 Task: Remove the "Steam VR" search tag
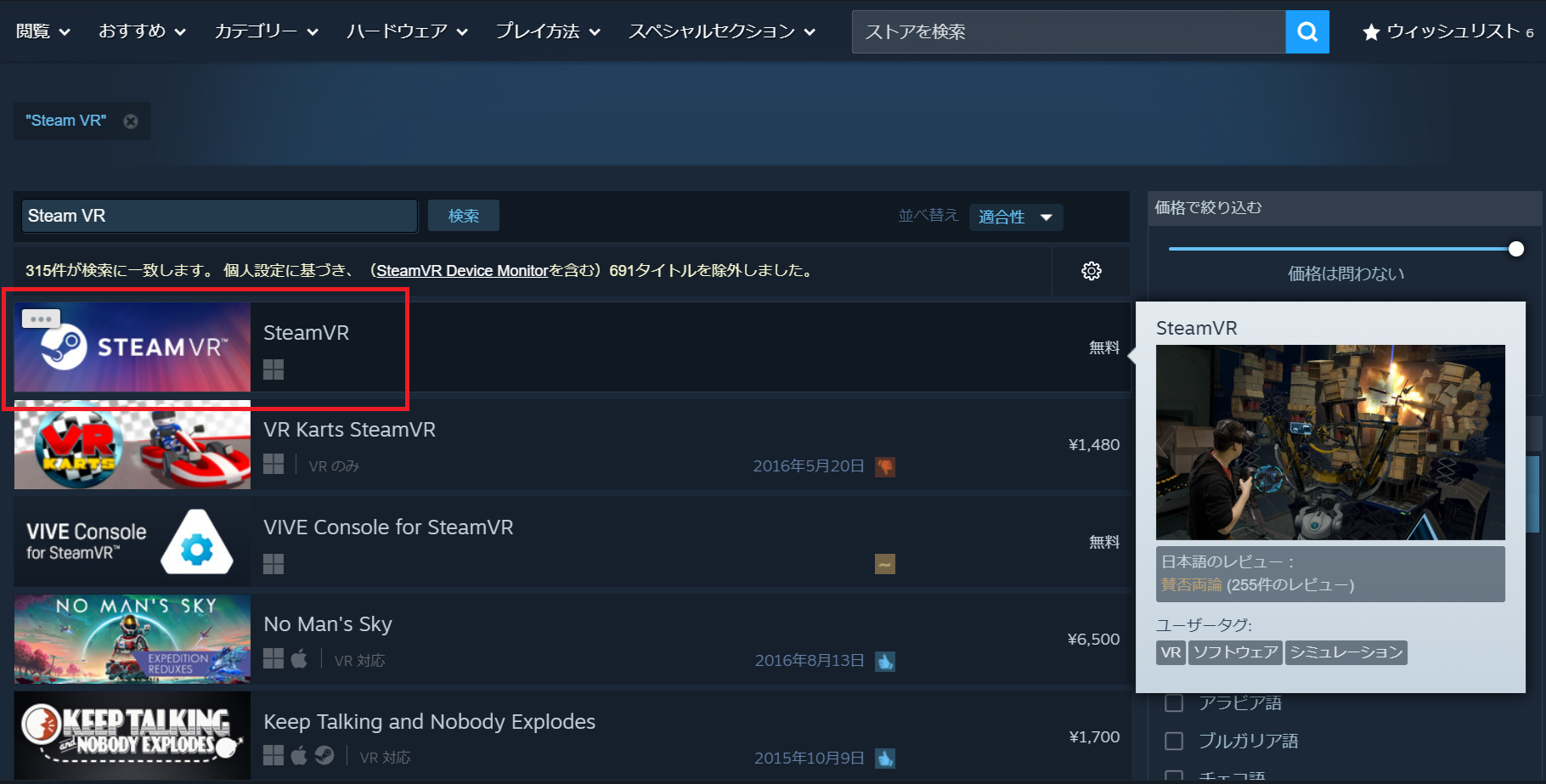(x=131, y=121)
